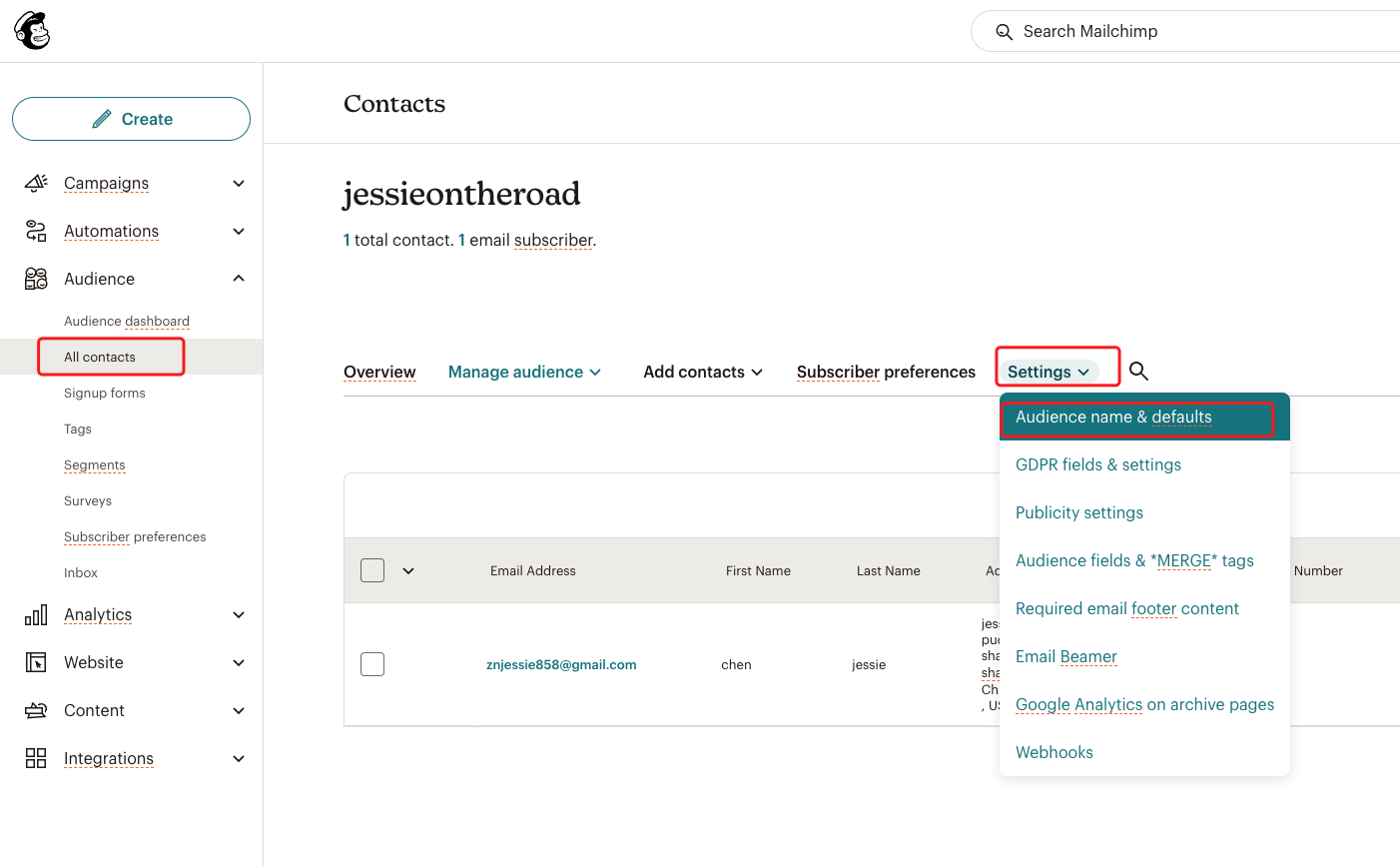Click the Search Mailchimp input field
The image size is (1400, 867).
click(x=1185, y=31)
